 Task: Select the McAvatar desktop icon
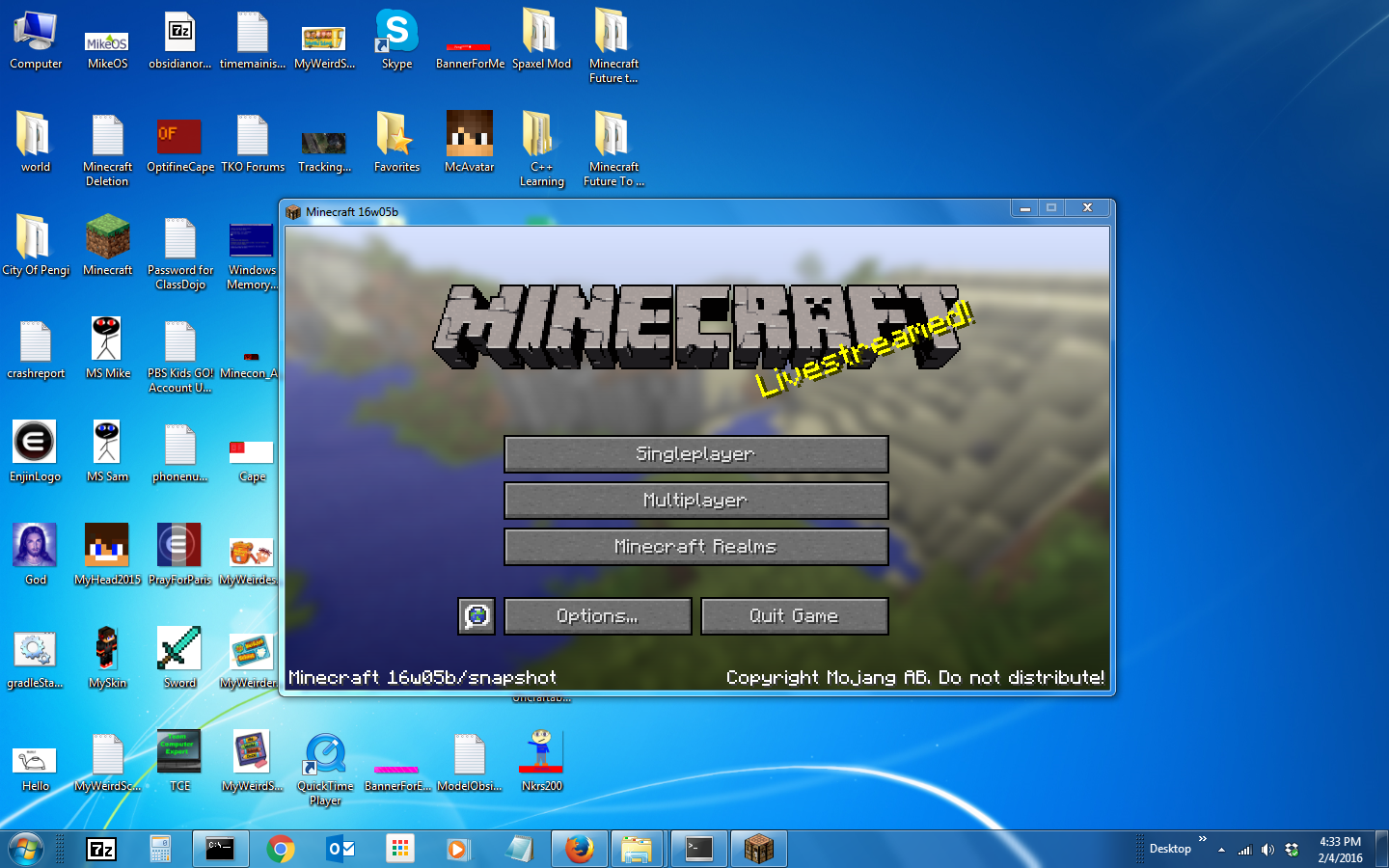(469, 140)
